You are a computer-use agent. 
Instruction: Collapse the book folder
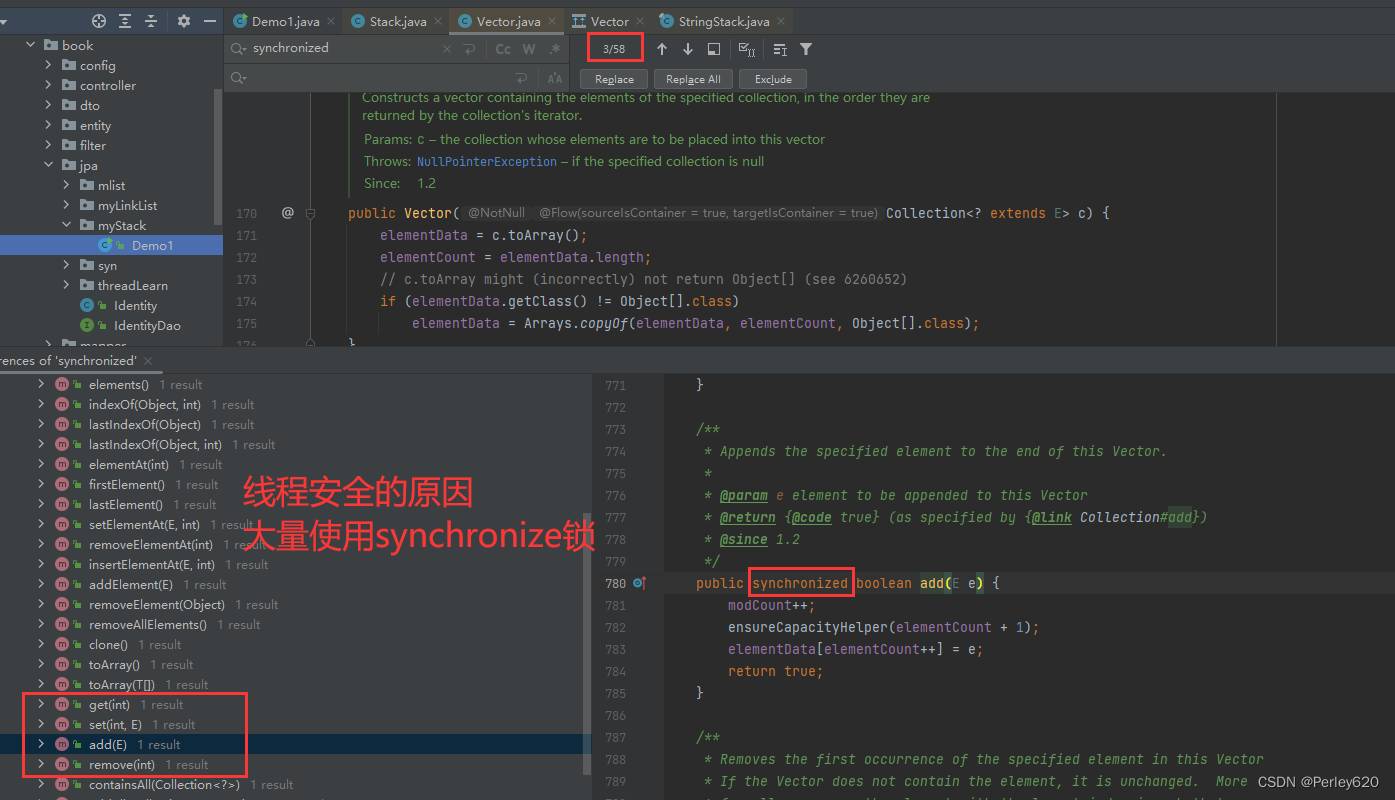(30, 45)
